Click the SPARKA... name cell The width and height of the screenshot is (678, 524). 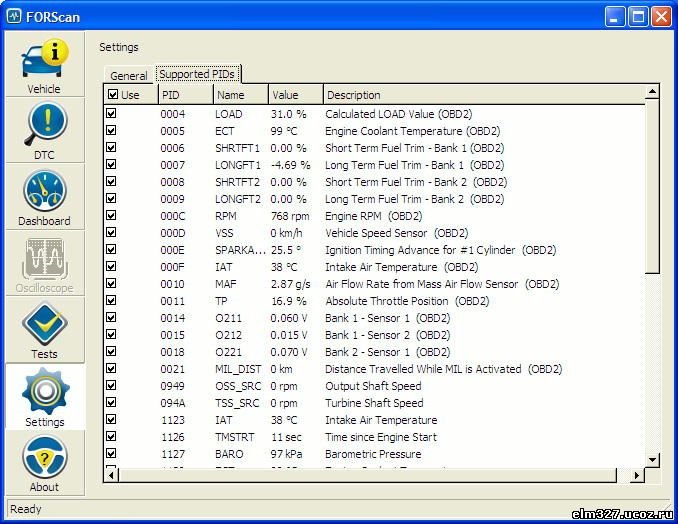pyautogui.click(x=240, y=250)
